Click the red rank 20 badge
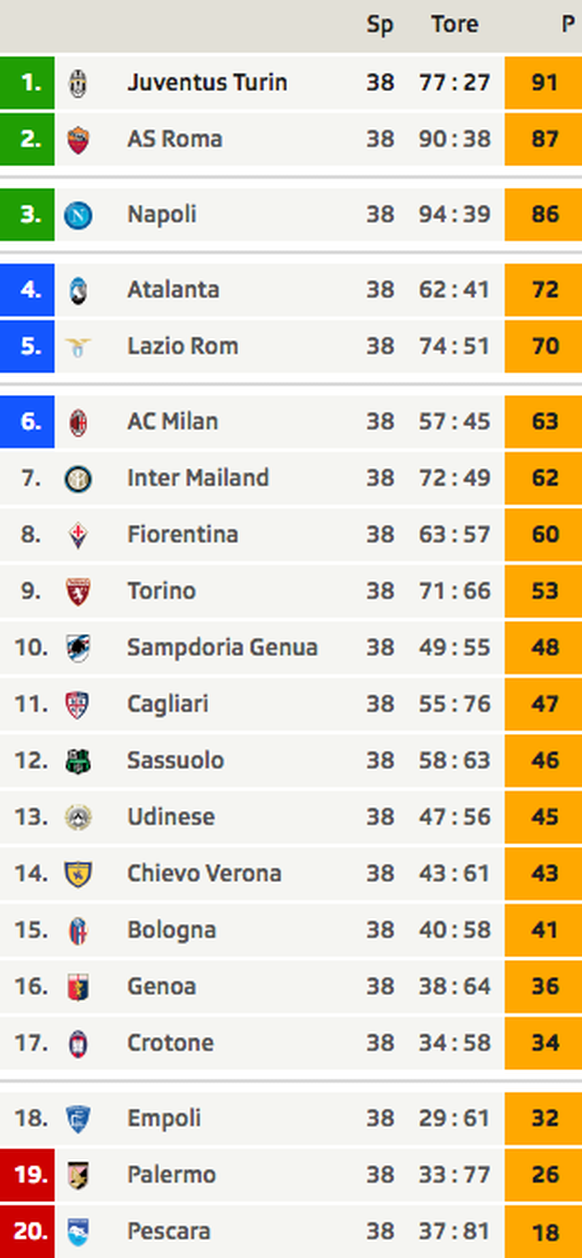Image resolution: width=582 pixels, height=1258 pixels. [27, 1231]
